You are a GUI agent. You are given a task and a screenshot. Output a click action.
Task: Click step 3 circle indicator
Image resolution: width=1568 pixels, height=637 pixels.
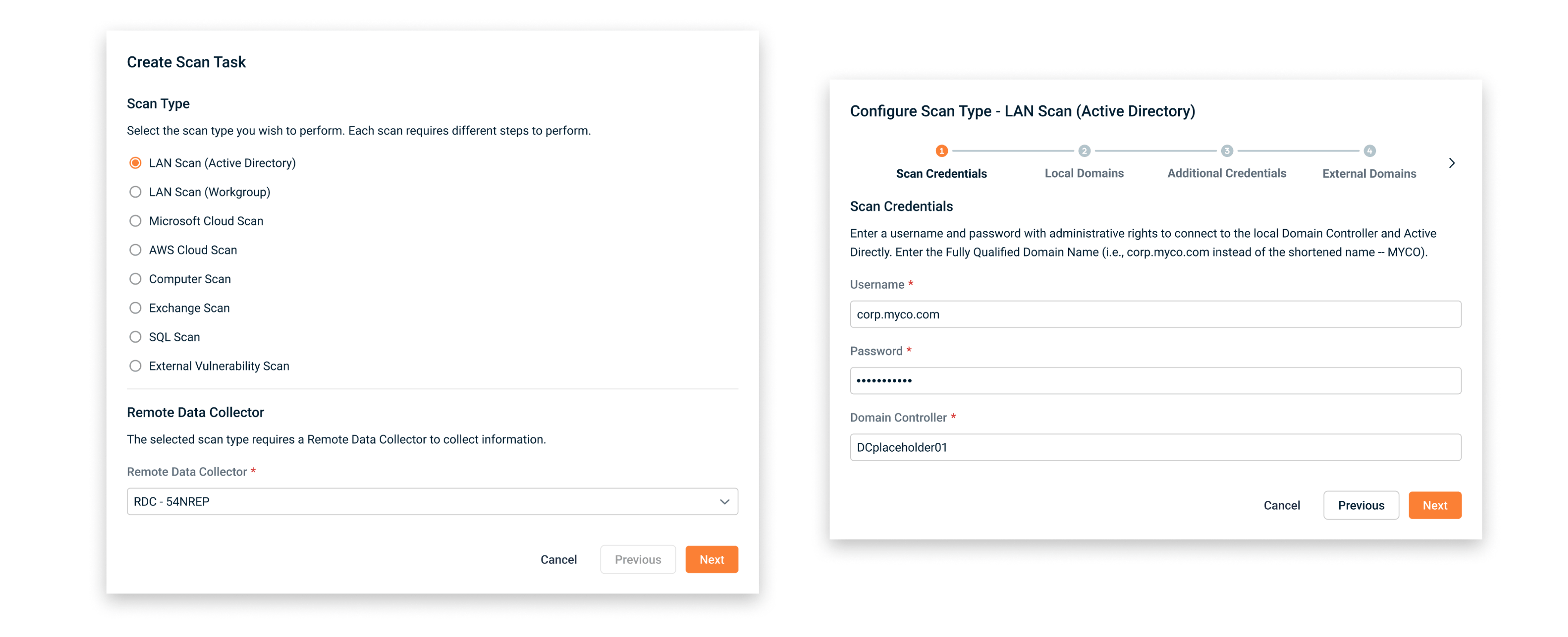(x=1227, y=150)
